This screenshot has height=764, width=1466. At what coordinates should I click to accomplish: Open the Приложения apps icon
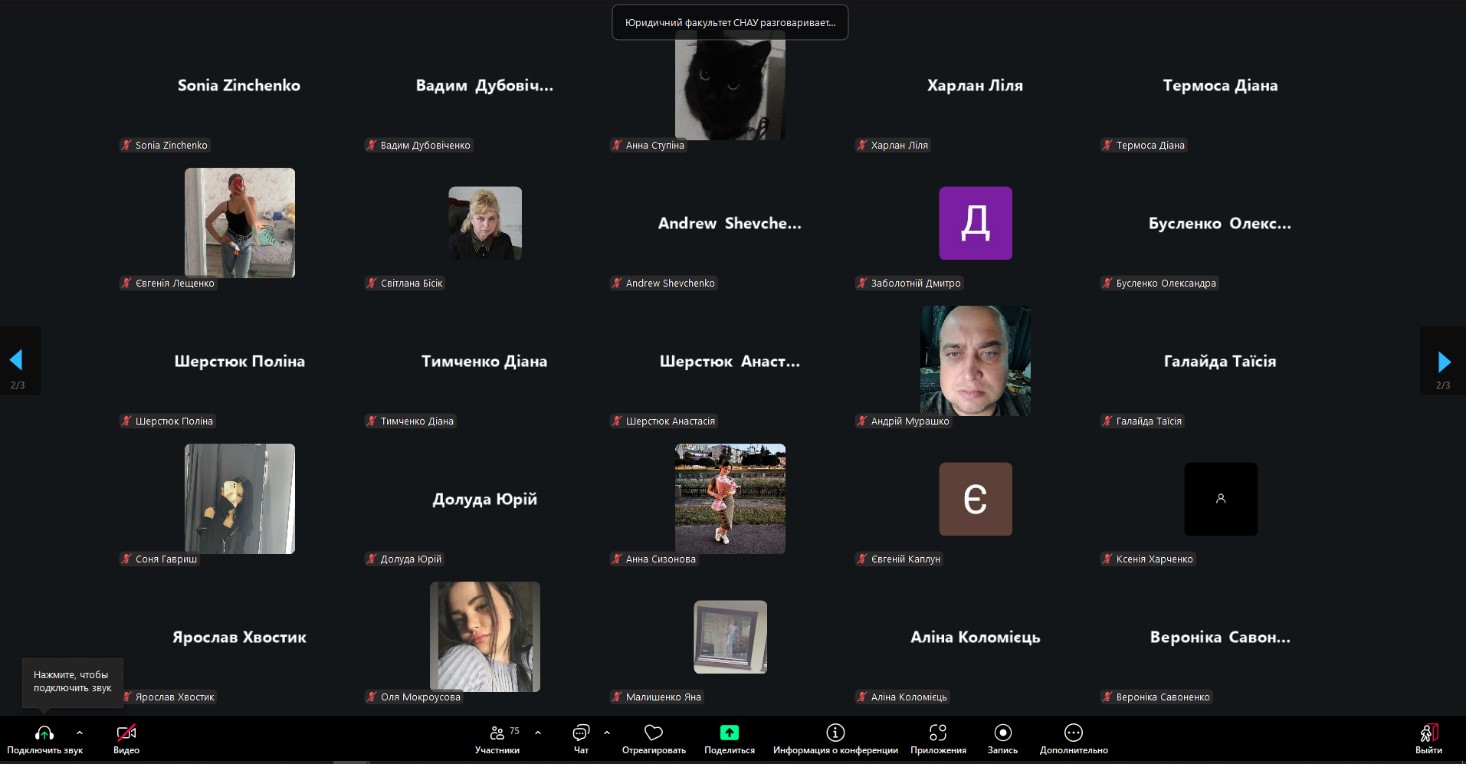[938, 733]
